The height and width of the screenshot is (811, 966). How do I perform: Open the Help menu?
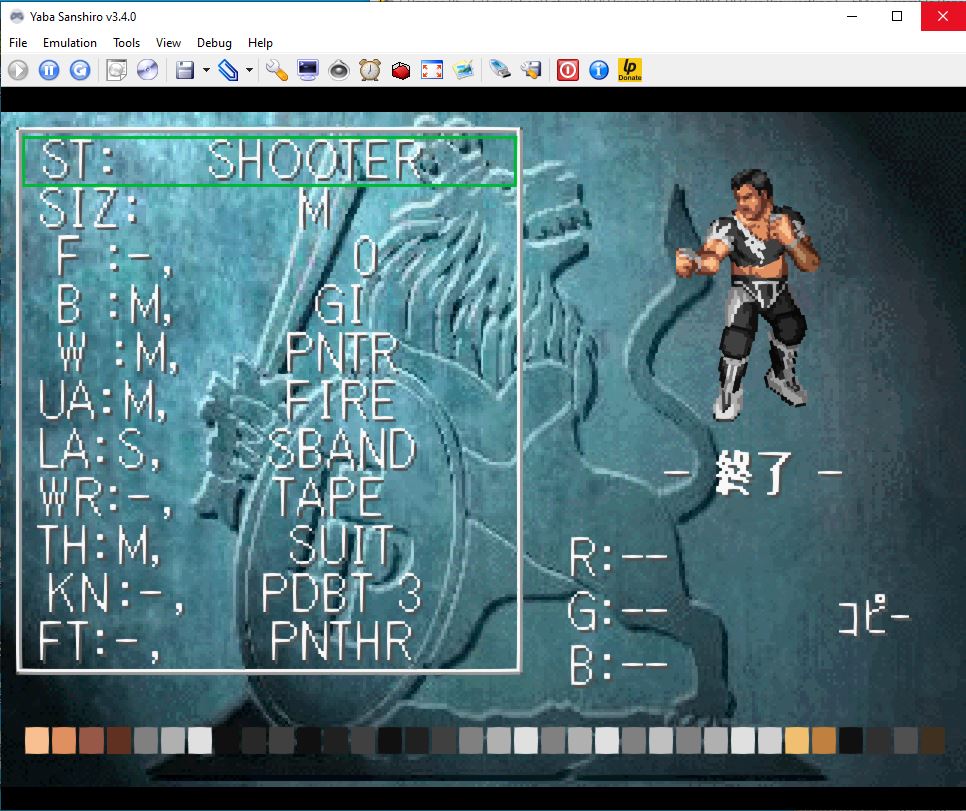point(260,43)
